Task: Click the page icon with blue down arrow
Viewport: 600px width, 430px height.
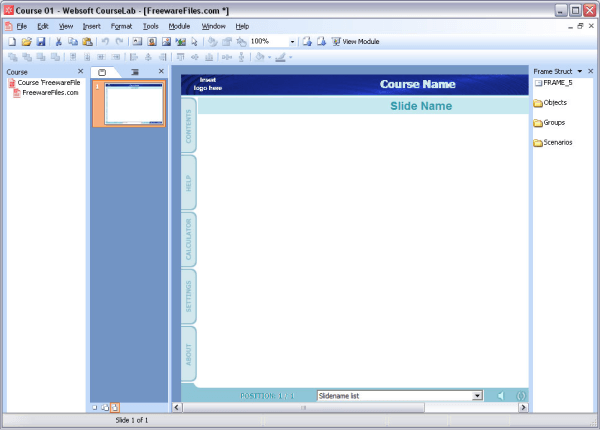Action: 321,41
